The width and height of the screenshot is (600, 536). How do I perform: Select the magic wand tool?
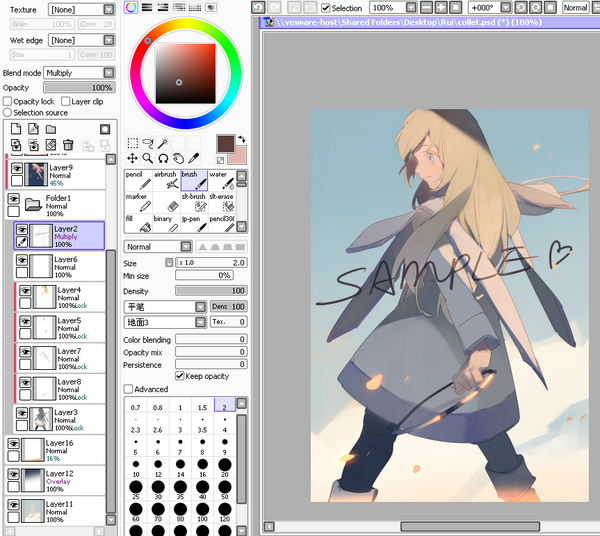(163, 143)
